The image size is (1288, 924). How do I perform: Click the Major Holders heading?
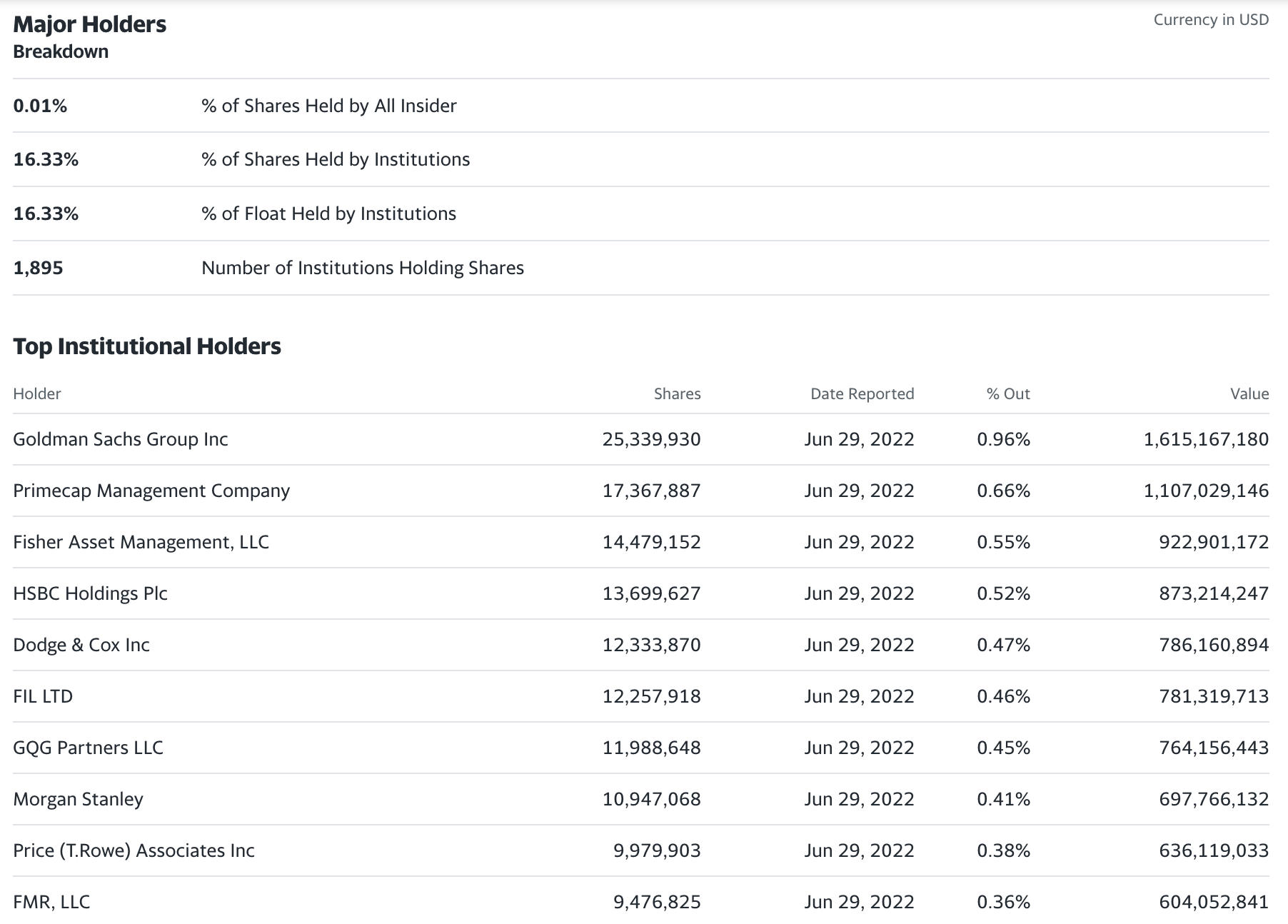89,24
